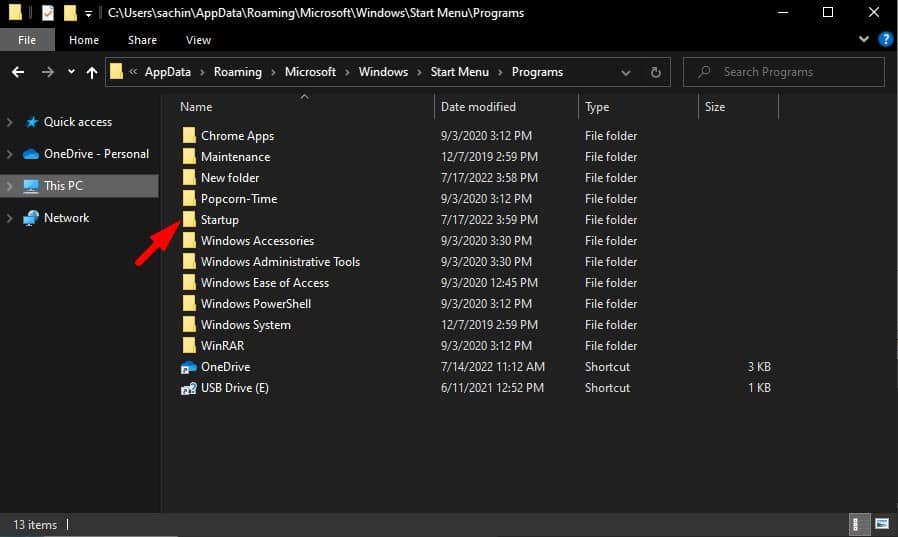Expand the ribbon with the chevron
Screen dimensions: 898x537
[864, 39]
